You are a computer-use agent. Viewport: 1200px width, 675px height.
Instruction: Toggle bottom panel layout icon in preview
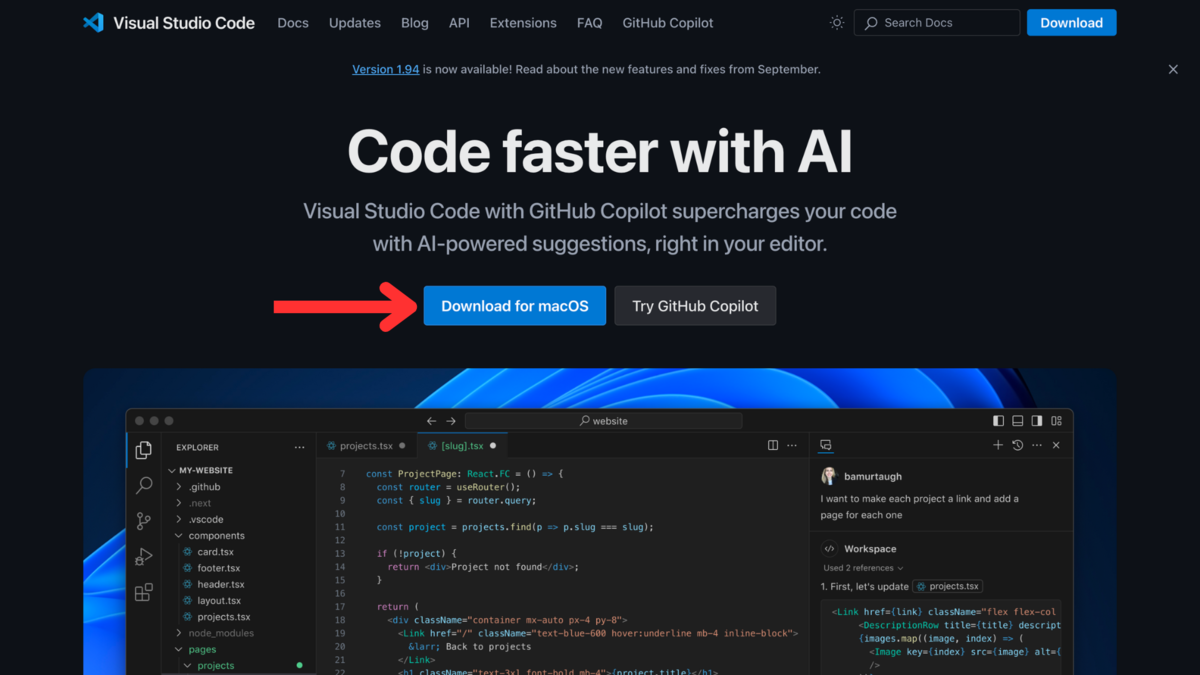click(x=1017, y=421)
